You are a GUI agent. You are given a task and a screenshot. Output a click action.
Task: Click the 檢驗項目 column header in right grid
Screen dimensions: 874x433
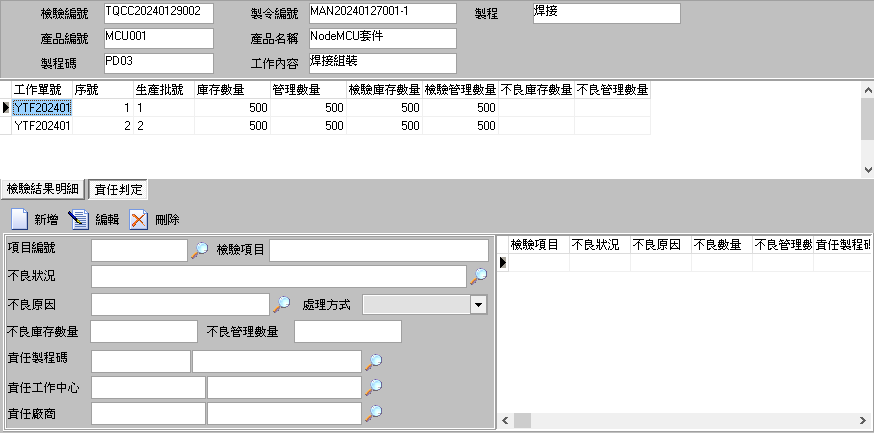point(539,245)
